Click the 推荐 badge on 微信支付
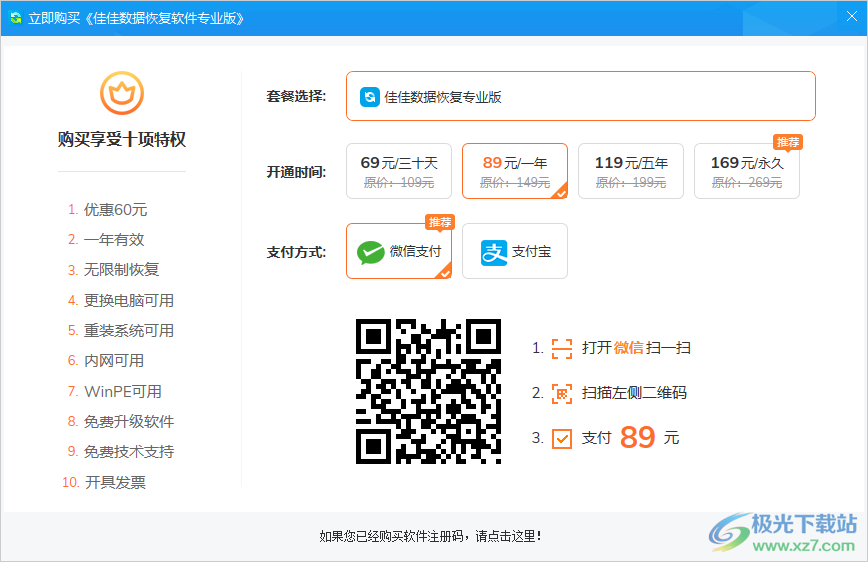868x562 pixels. 440,222
